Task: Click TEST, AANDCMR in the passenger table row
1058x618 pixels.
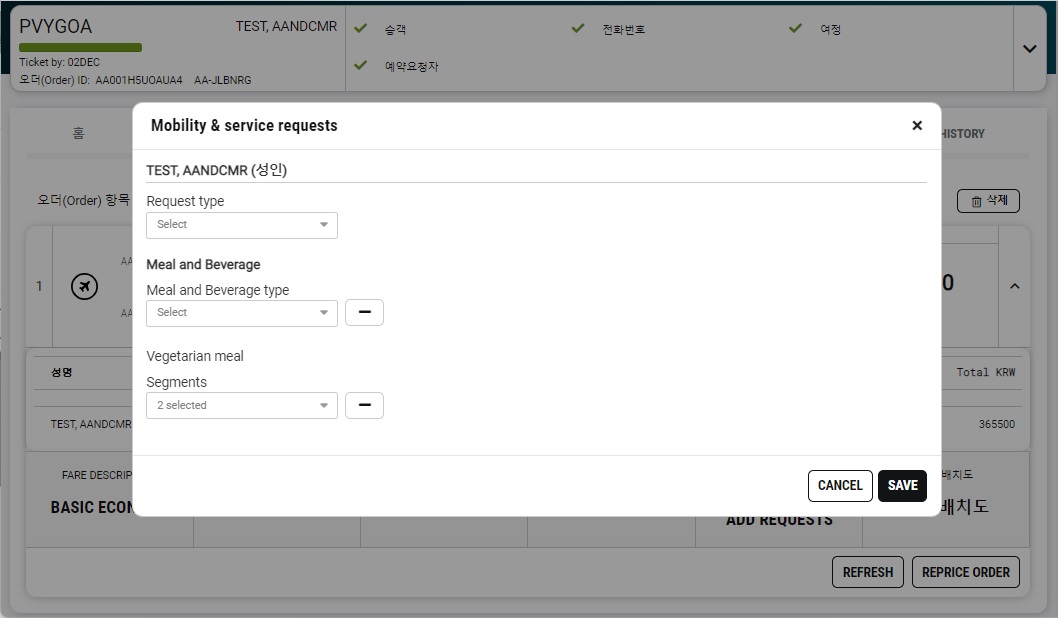Action: (x=91, y=424)
